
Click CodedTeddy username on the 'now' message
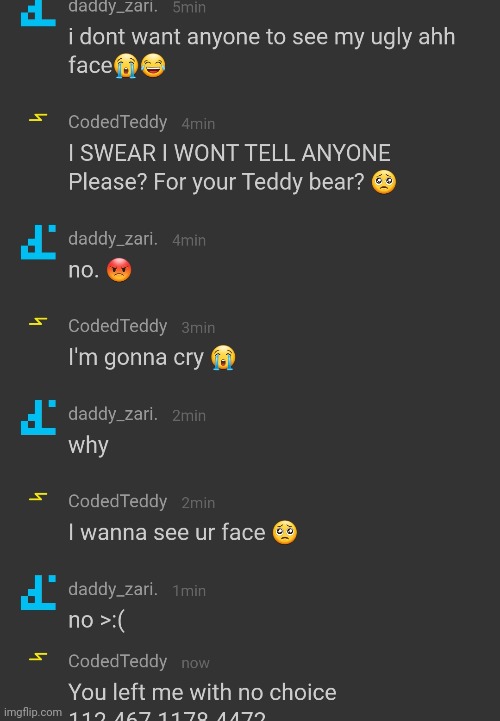118,661
